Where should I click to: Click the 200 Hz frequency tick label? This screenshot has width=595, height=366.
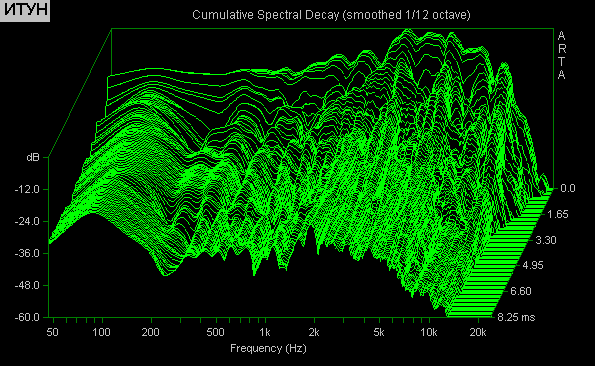coord(151,332)
